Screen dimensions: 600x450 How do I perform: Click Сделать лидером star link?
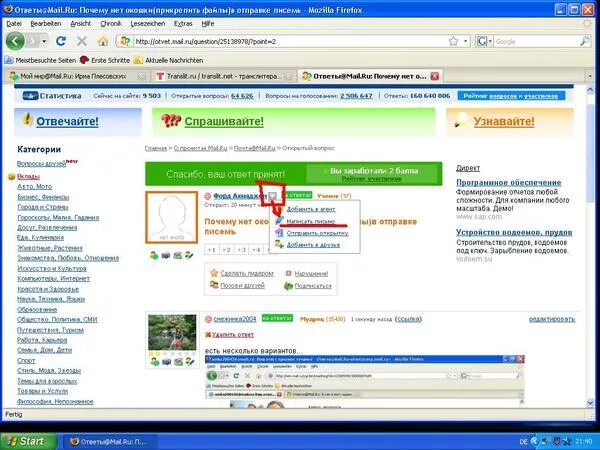point(247,273)
